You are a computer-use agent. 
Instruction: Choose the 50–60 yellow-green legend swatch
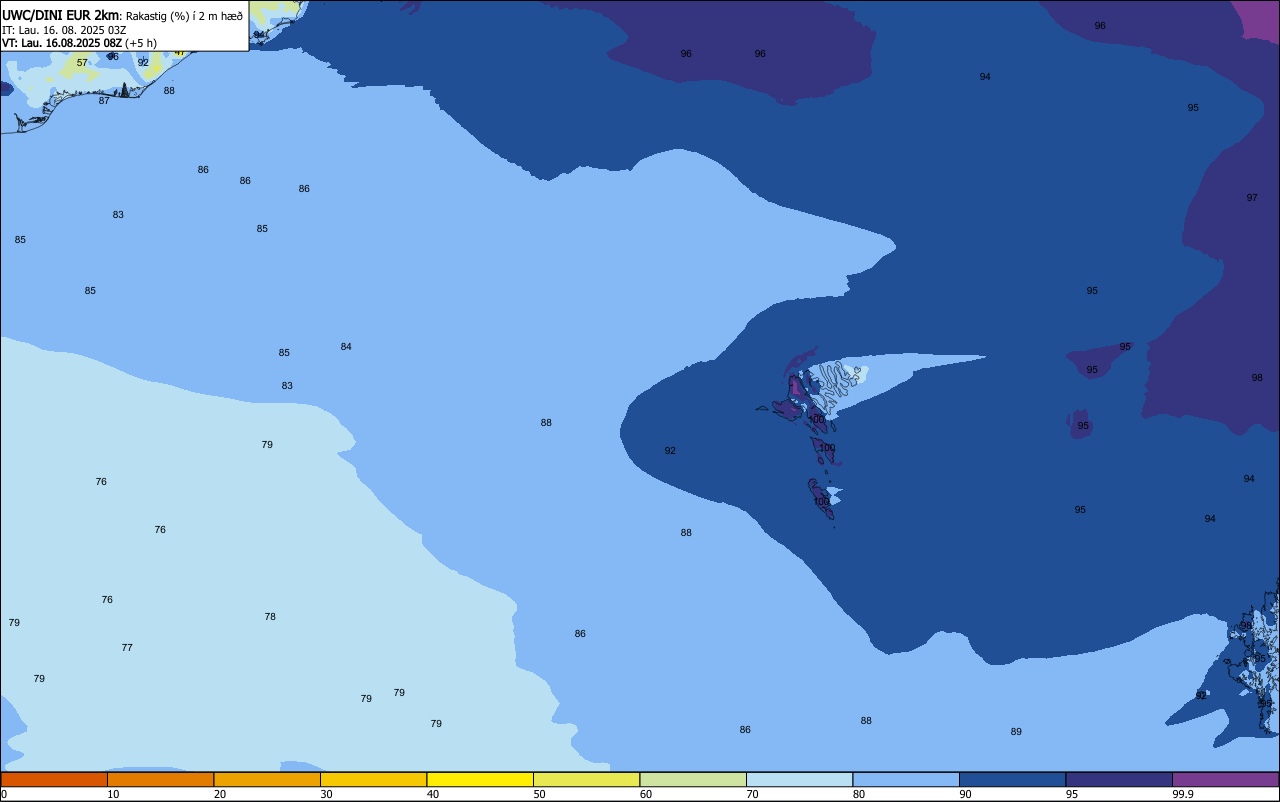(x=586, y=779)
